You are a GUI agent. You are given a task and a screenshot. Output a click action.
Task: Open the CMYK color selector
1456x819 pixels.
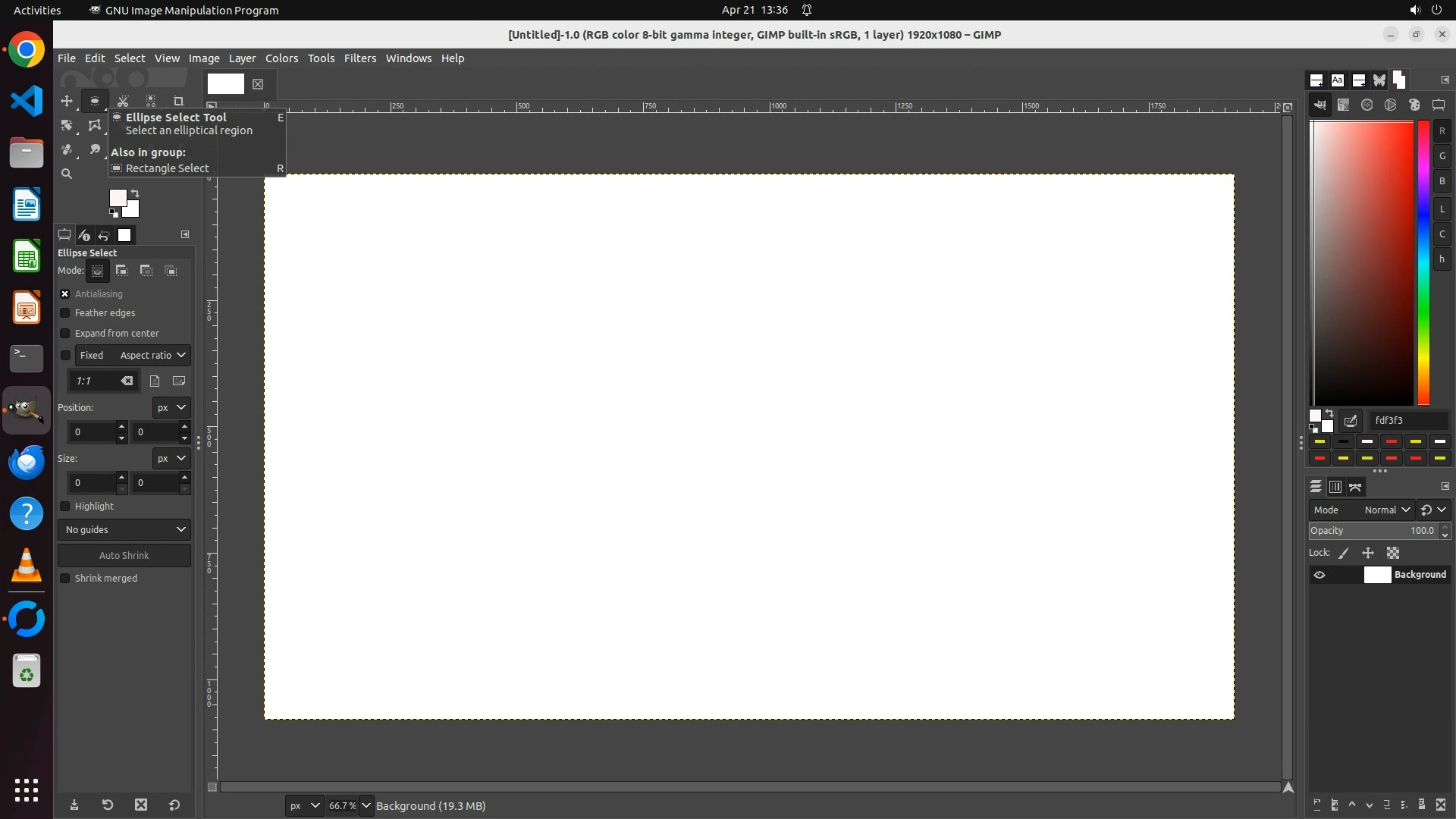point(1343,105)
